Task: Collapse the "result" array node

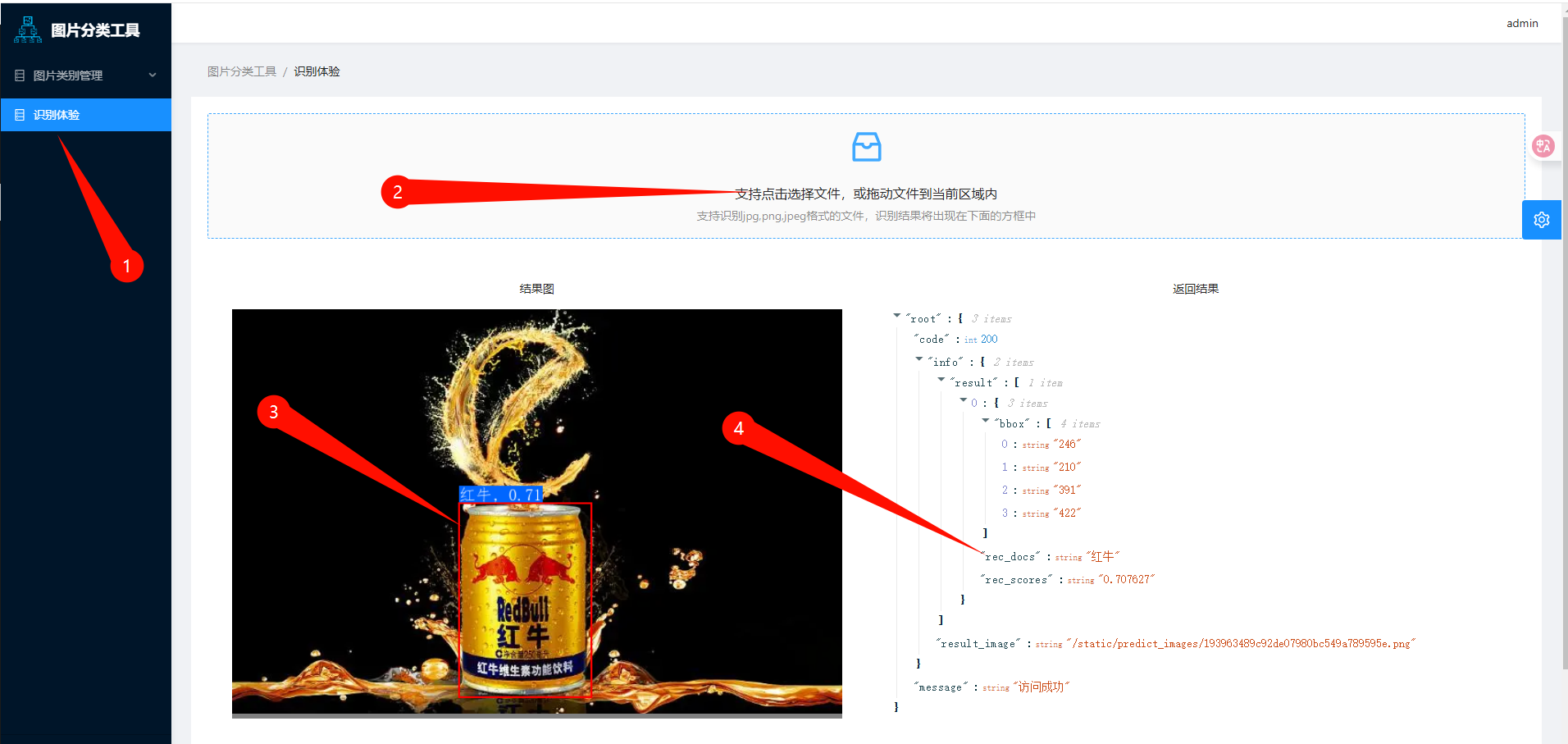Action: click(941, 380)
